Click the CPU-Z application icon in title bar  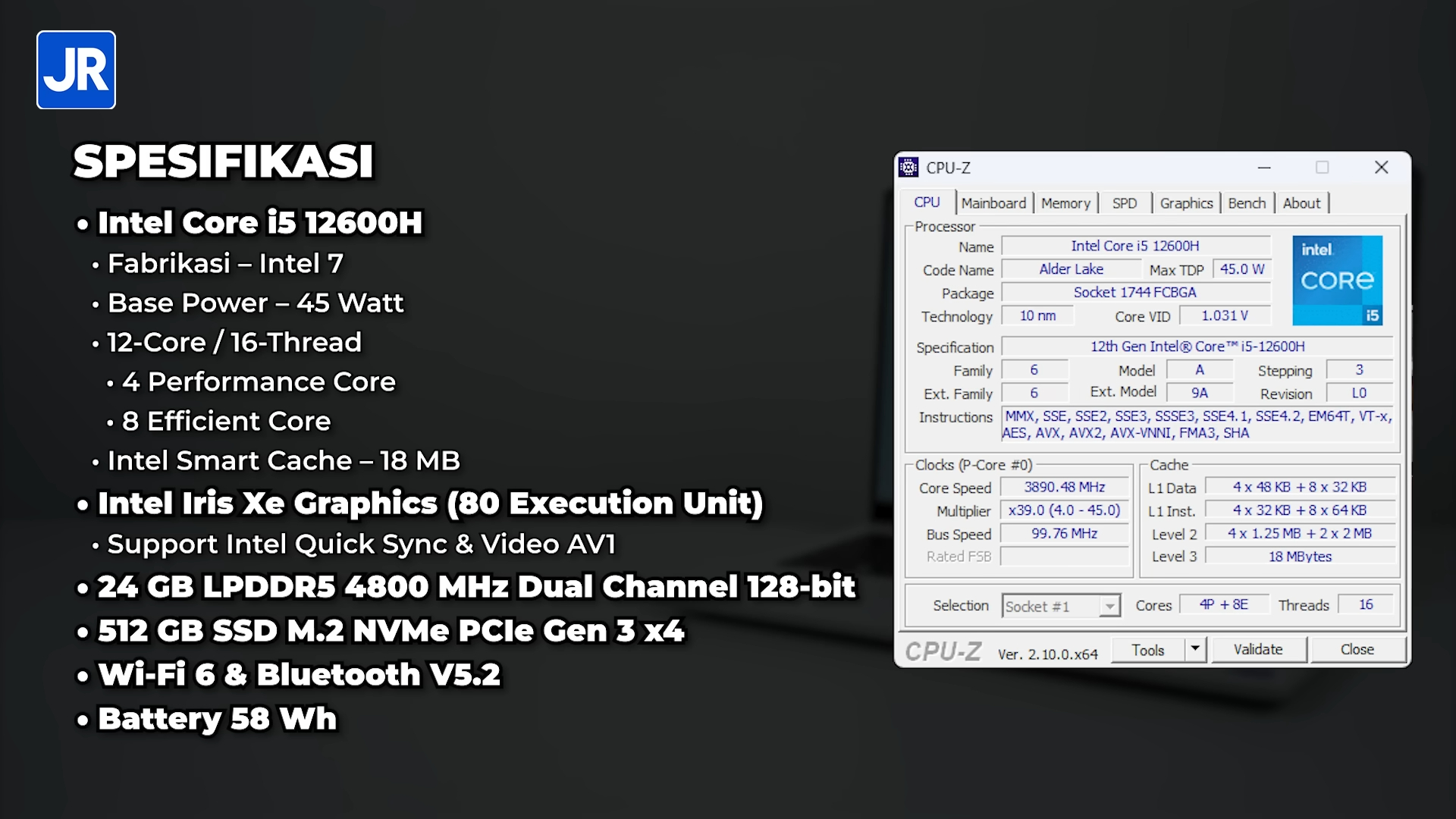909,168
